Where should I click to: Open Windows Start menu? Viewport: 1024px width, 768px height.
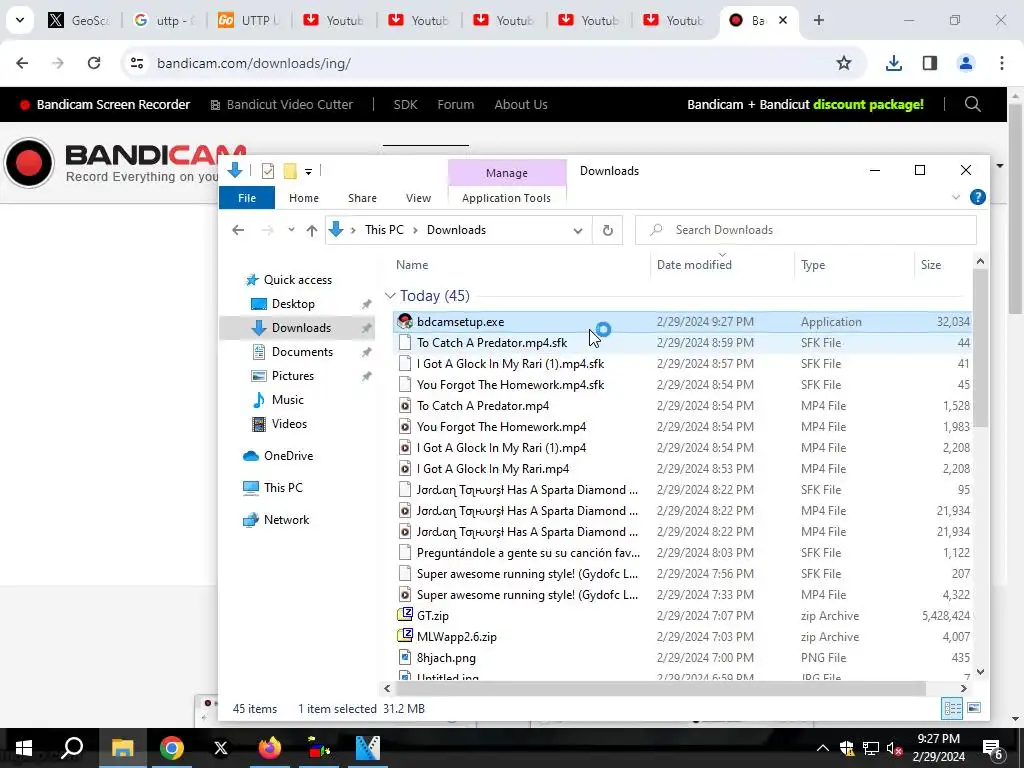pyautogui.click(x=24, y=748)
